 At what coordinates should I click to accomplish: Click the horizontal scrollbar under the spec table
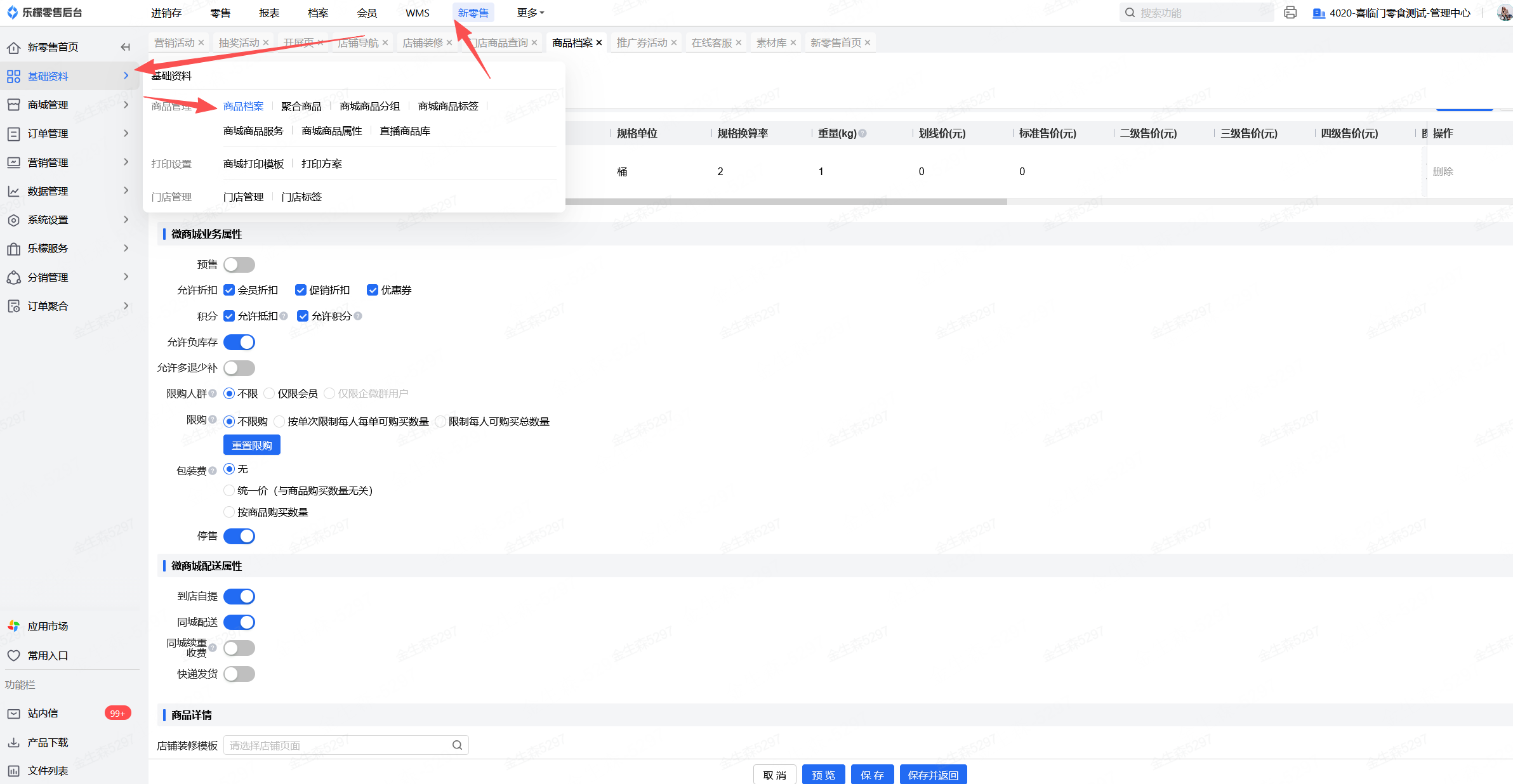point(786,202)
